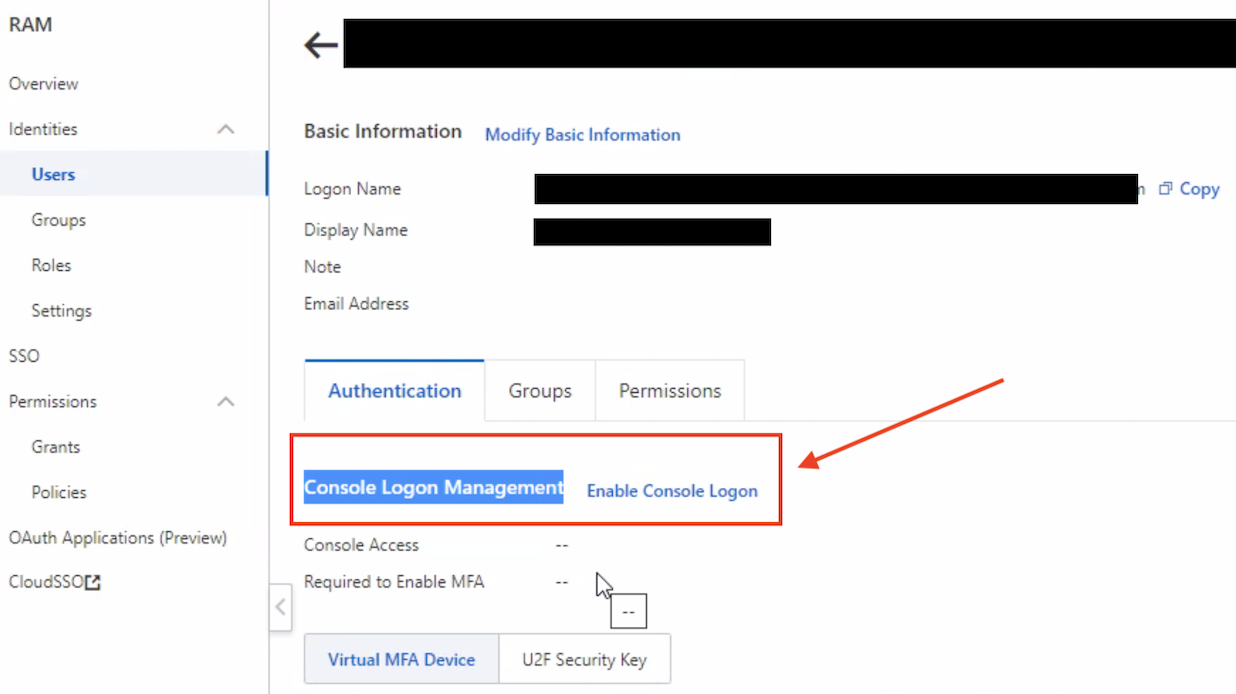Viewport: 1236px width, 694px height.
Task: Open Grants under Permissions
Action: pos(55,447)
